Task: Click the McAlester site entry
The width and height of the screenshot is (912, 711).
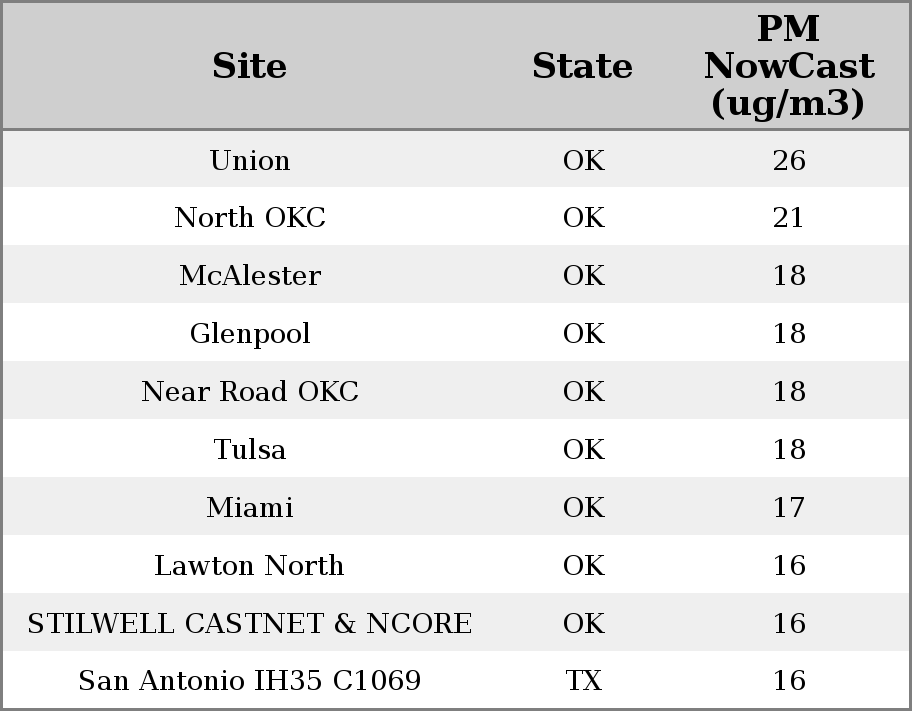Action: [x=250, y=276]
